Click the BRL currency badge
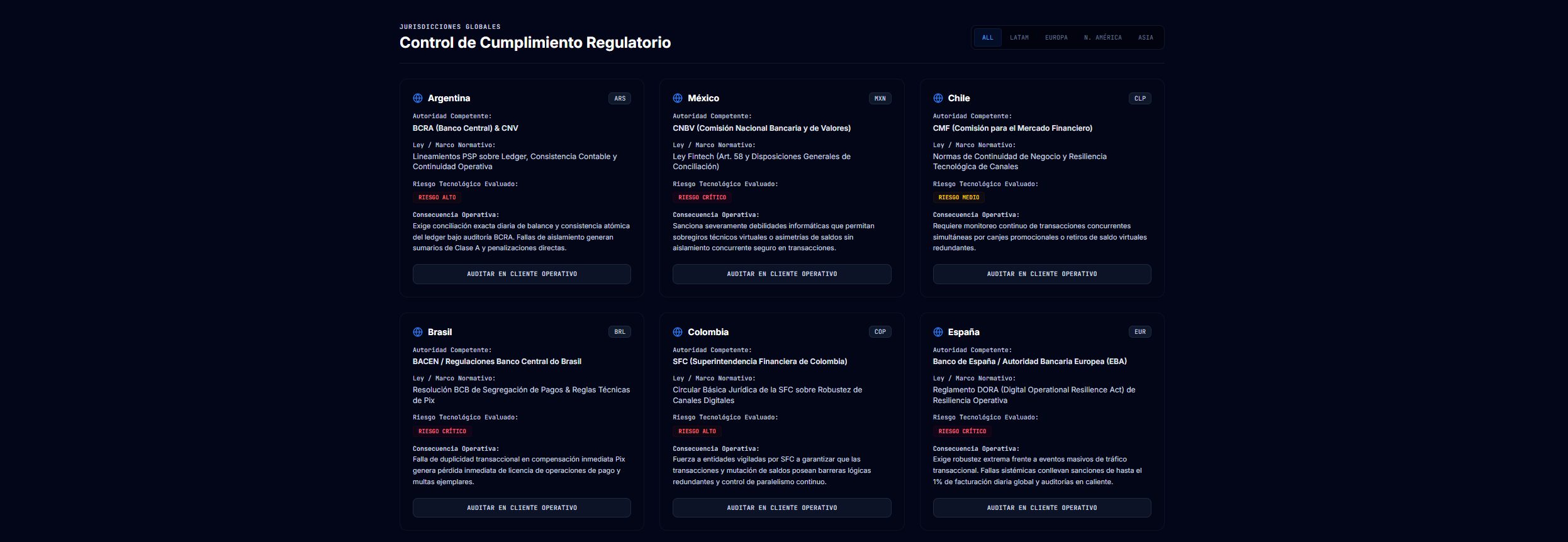The image size is (1568, 542). click(x=620, y=332)
